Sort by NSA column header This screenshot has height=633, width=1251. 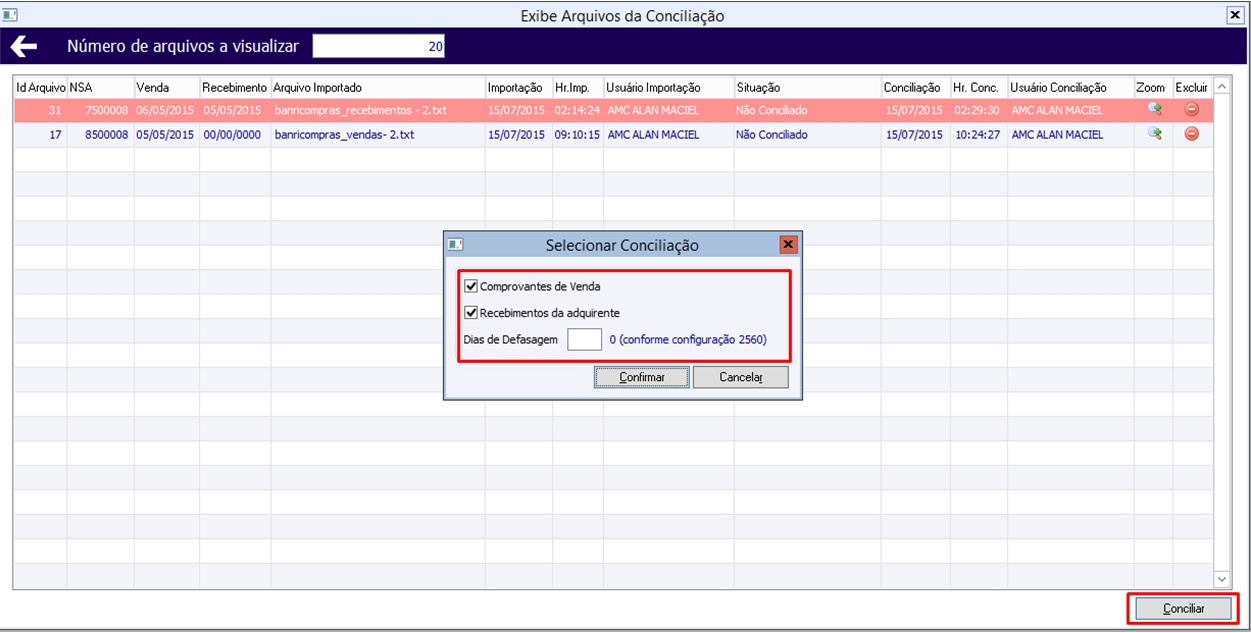(x=100, y=88)
